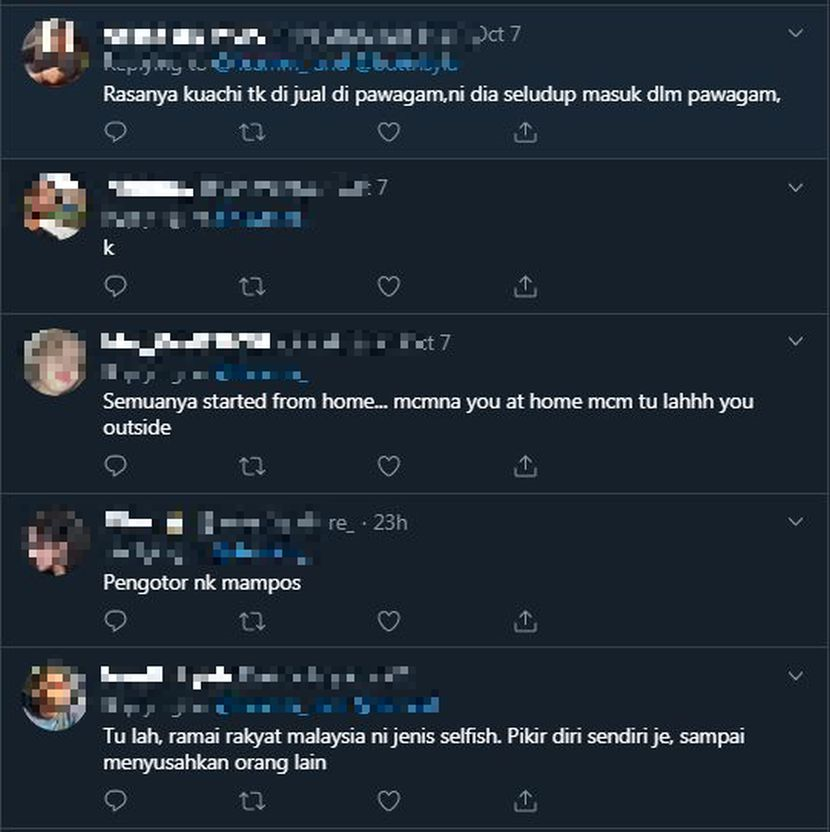This screenshot has width=830, height=832.
Task: Open chevron menu on the 'Semuanya started' tweet
Action: pos(795,341)
